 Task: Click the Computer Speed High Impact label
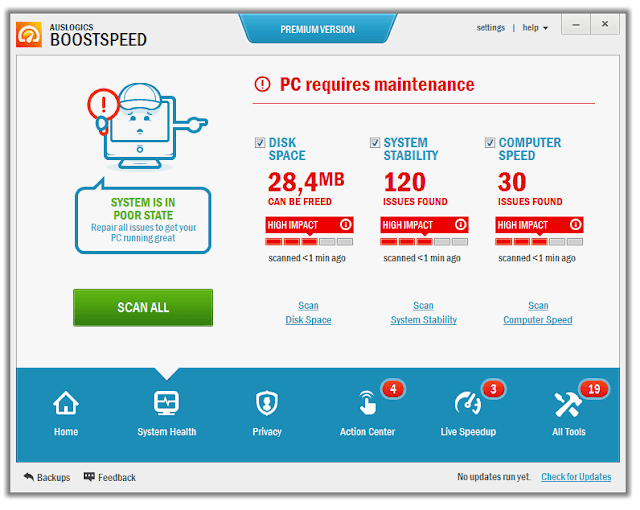tap(523, 225)
